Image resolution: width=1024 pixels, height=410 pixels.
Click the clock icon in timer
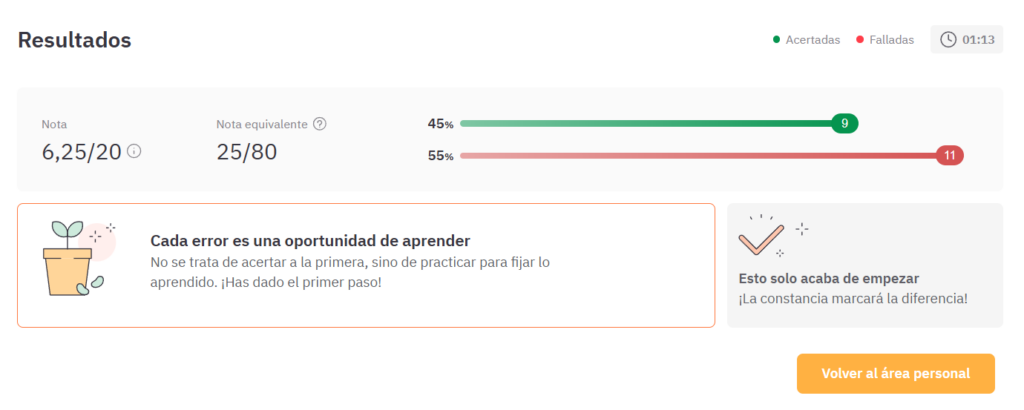tap(948, 40)
